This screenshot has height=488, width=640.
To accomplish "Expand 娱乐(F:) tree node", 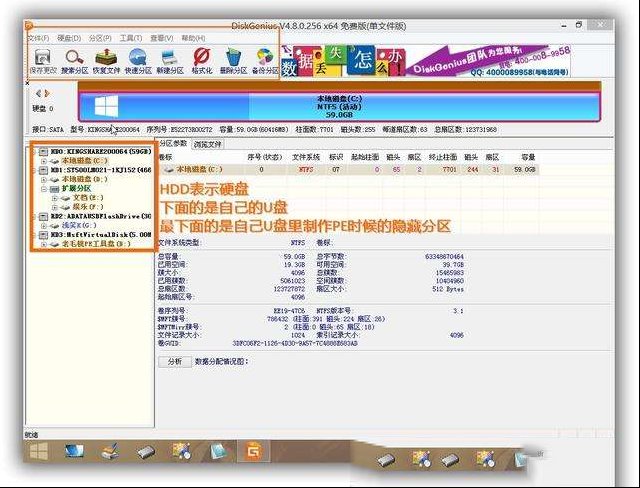I will pyautogui.click(x=55, y=207).
